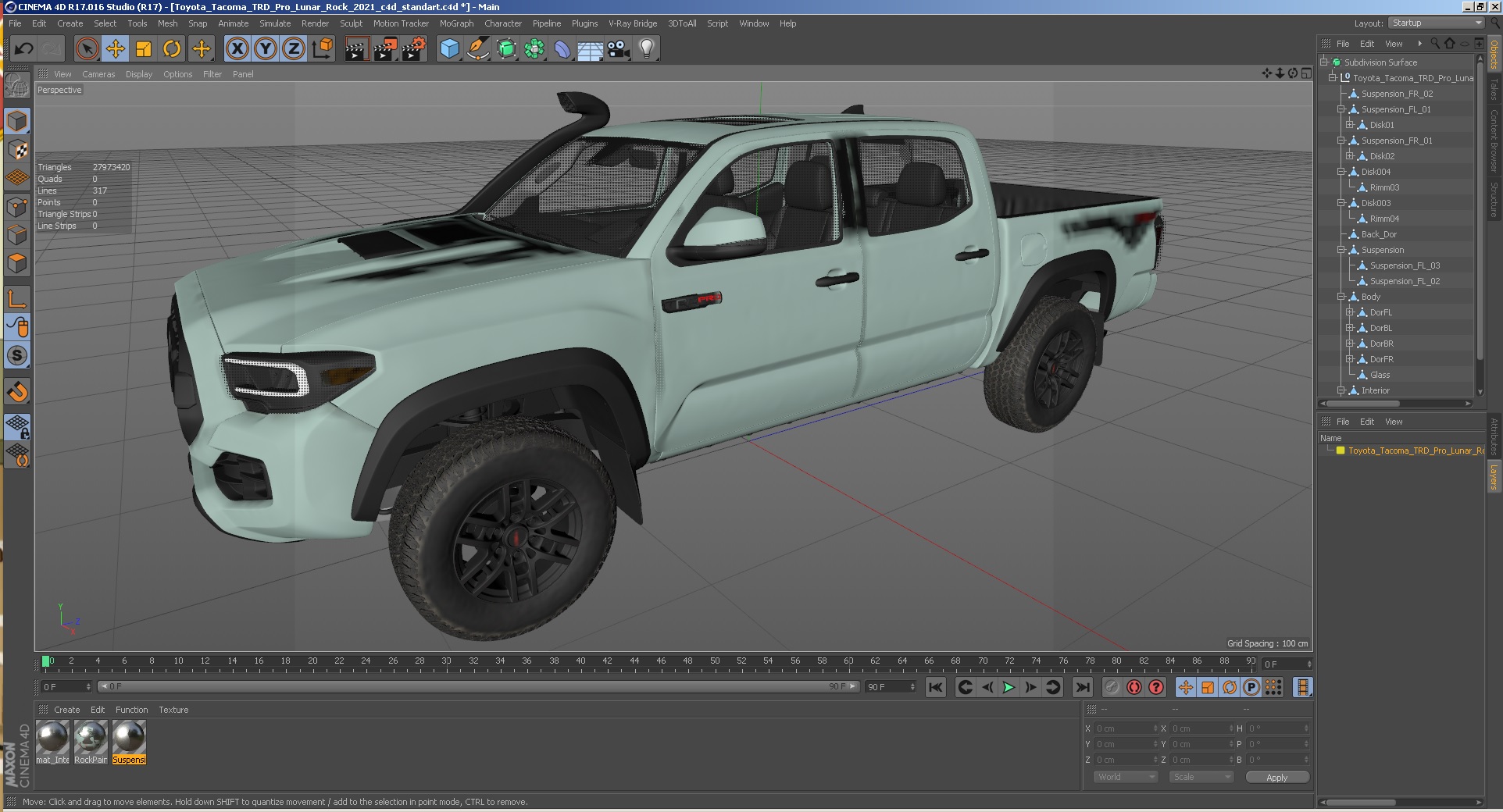Open viewport Display menu
The width and height of the screenshot is (1503, 812).
pos(139,74)
